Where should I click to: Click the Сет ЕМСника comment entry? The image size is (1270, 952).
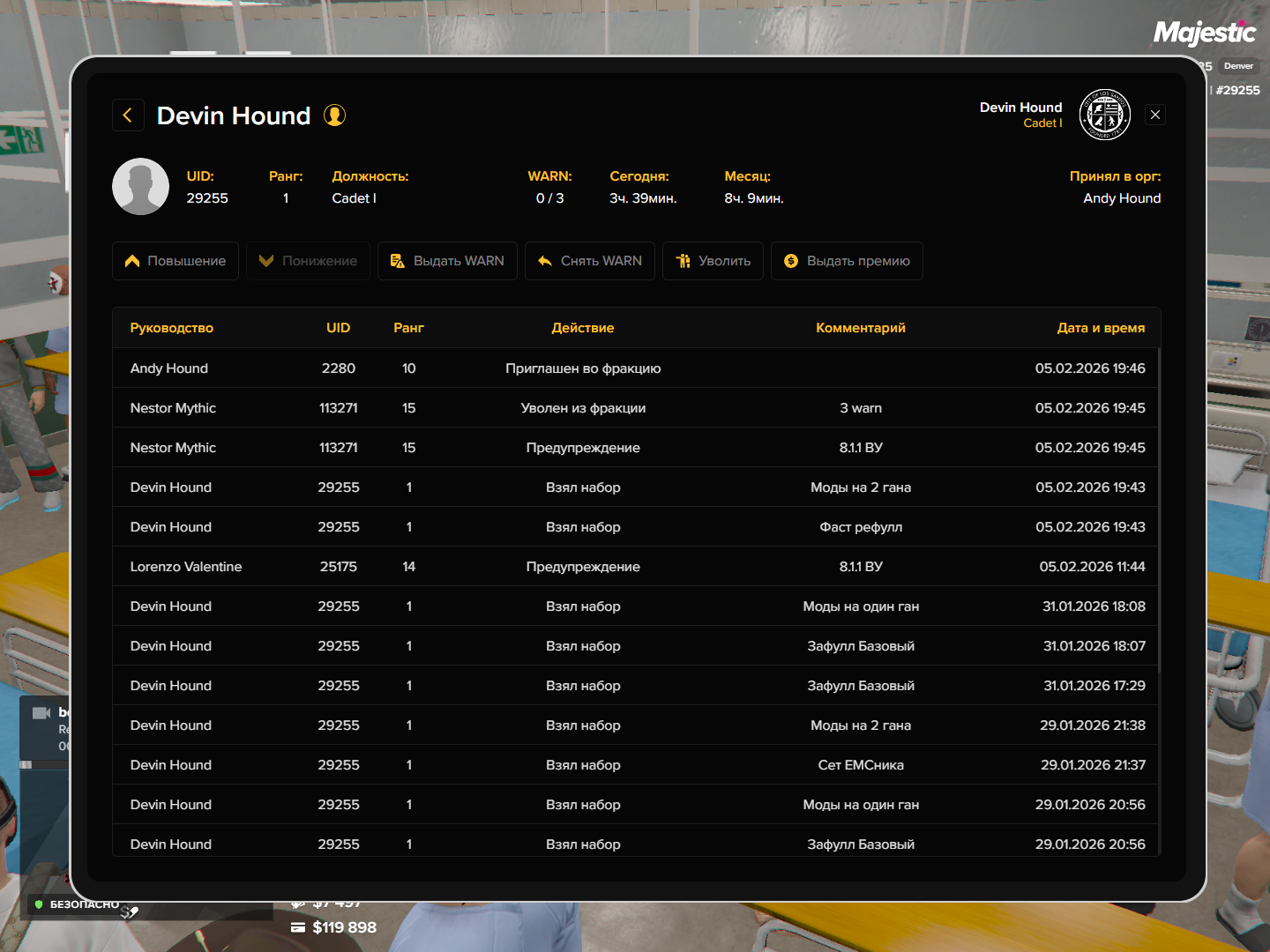tap(861, 765)
